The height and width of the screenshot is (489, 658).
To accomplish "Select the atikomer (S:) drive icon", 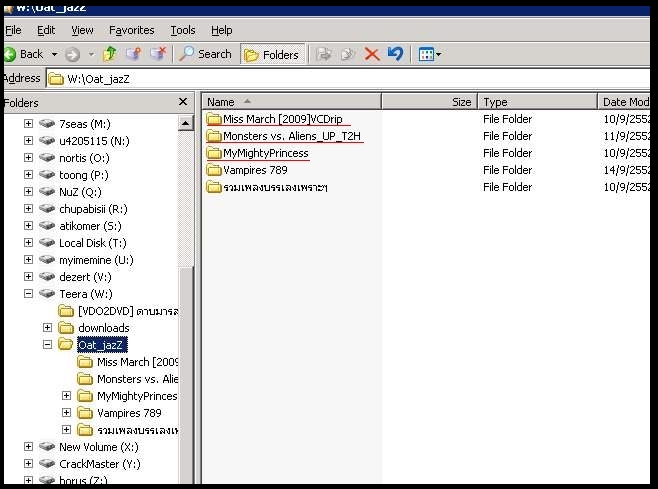I will coord(47,225).
